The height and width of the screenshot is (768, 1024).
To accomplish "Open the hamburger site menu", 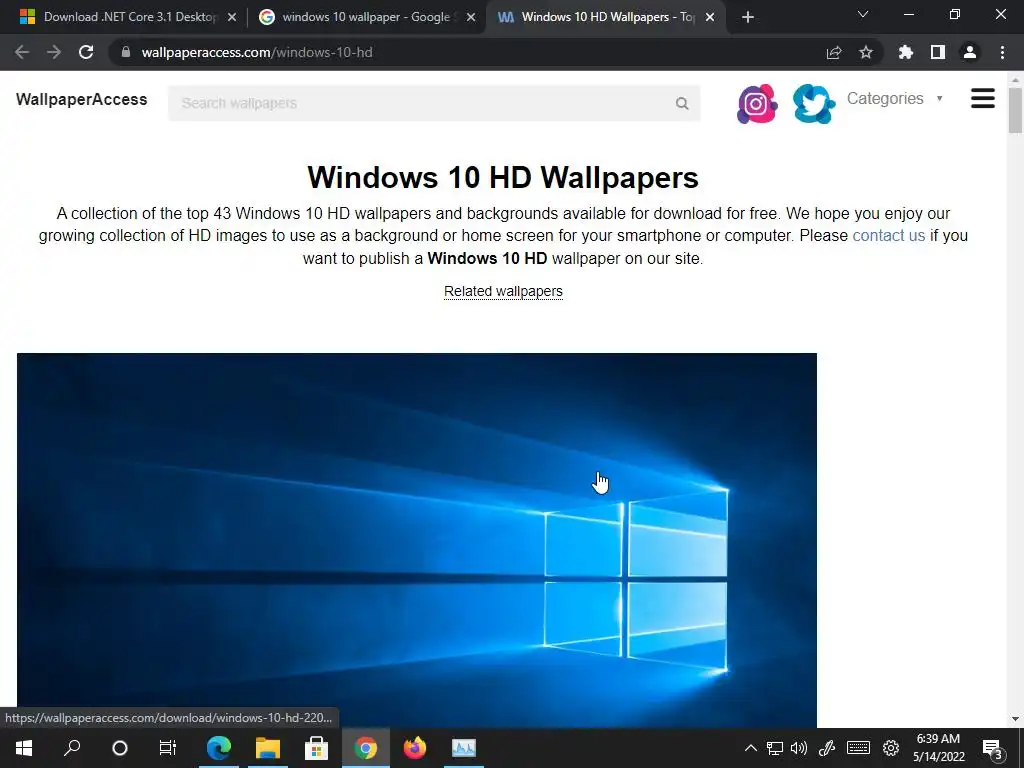I will click(x=983, y=99).
